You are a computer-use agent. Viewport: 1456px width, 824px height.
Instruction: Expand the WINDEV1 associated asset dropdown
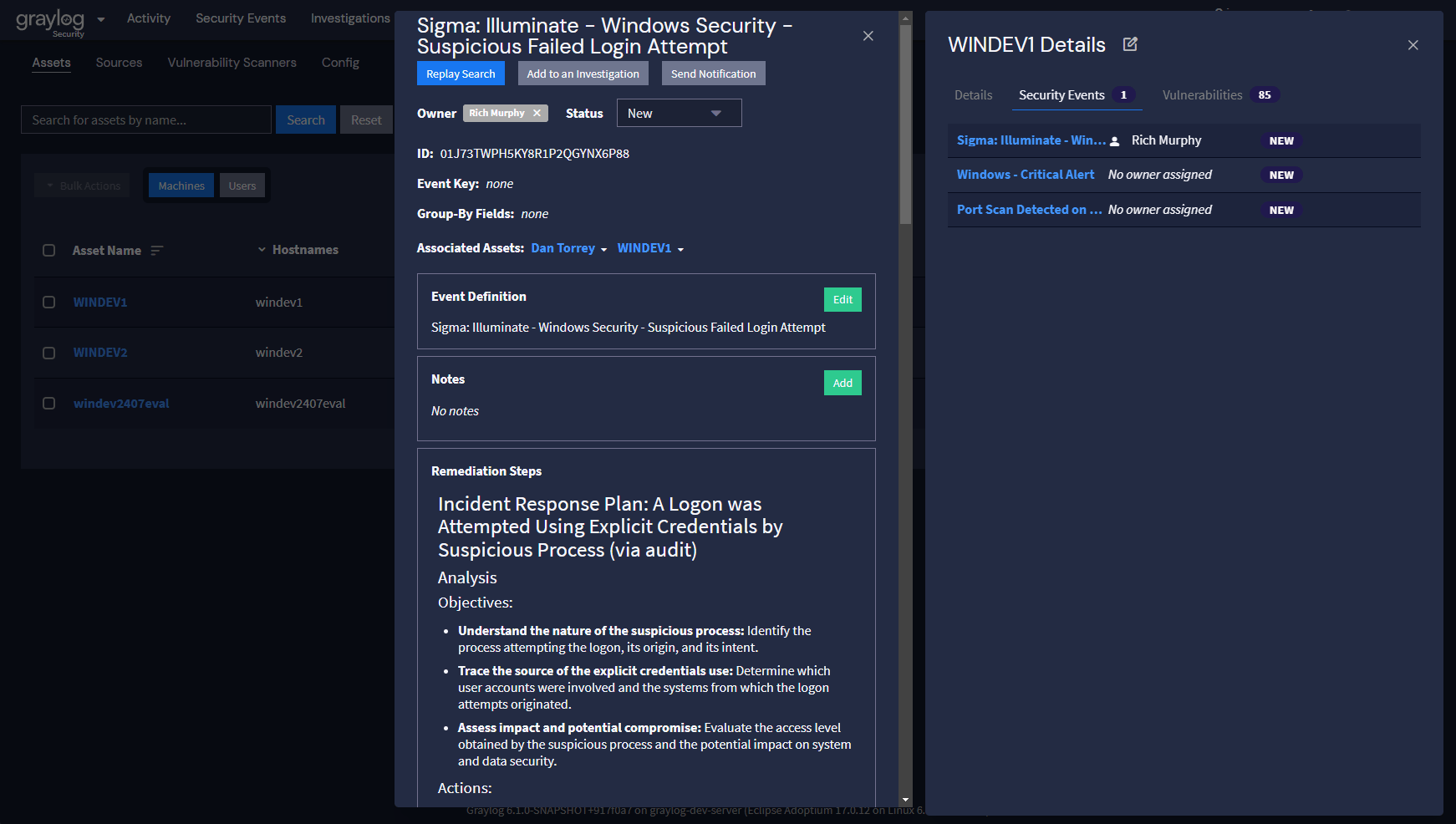681,248
